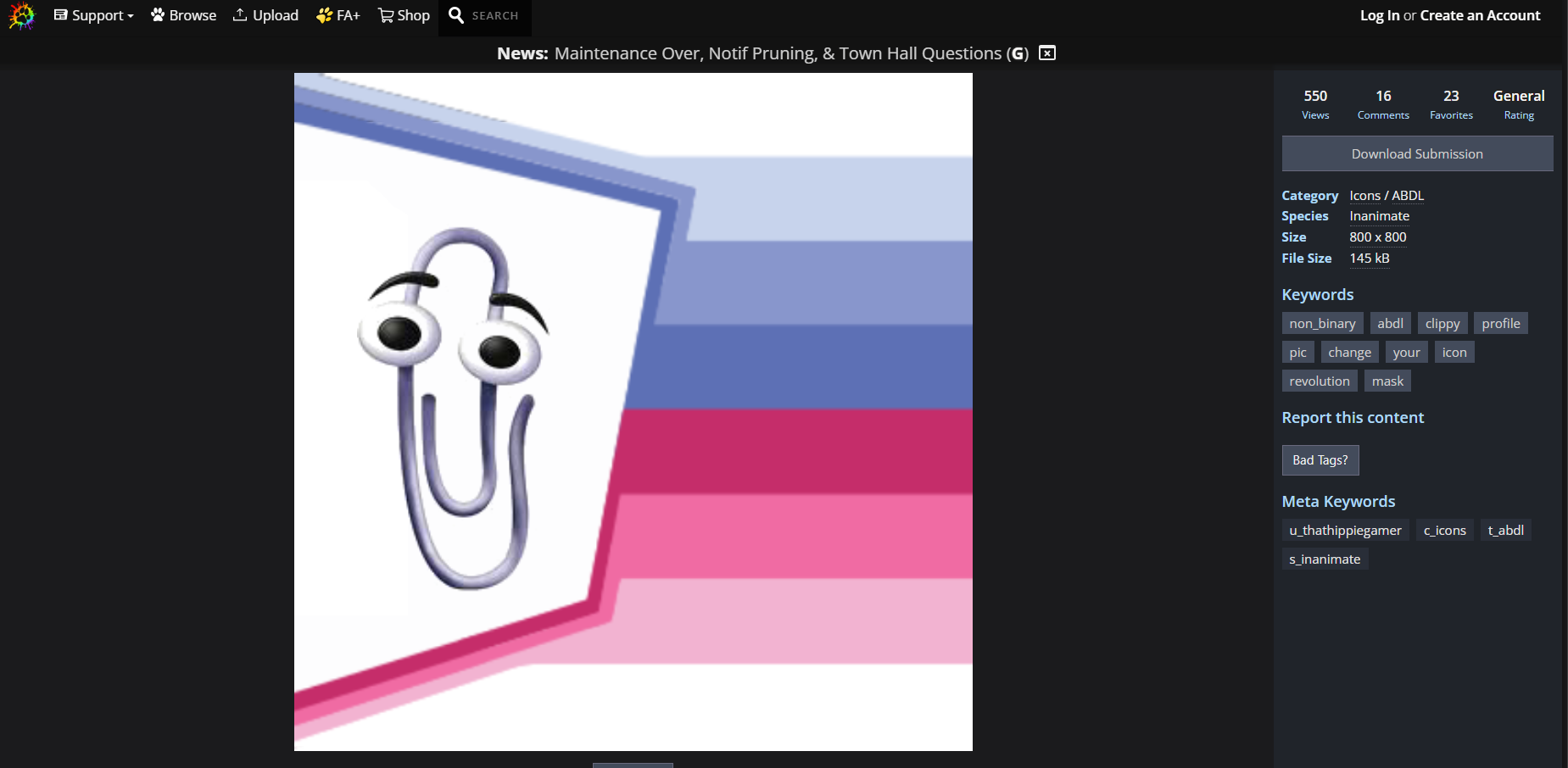Click the Shop cart icon
This screenshot has width=1568, height=768.
coord(386,15)
